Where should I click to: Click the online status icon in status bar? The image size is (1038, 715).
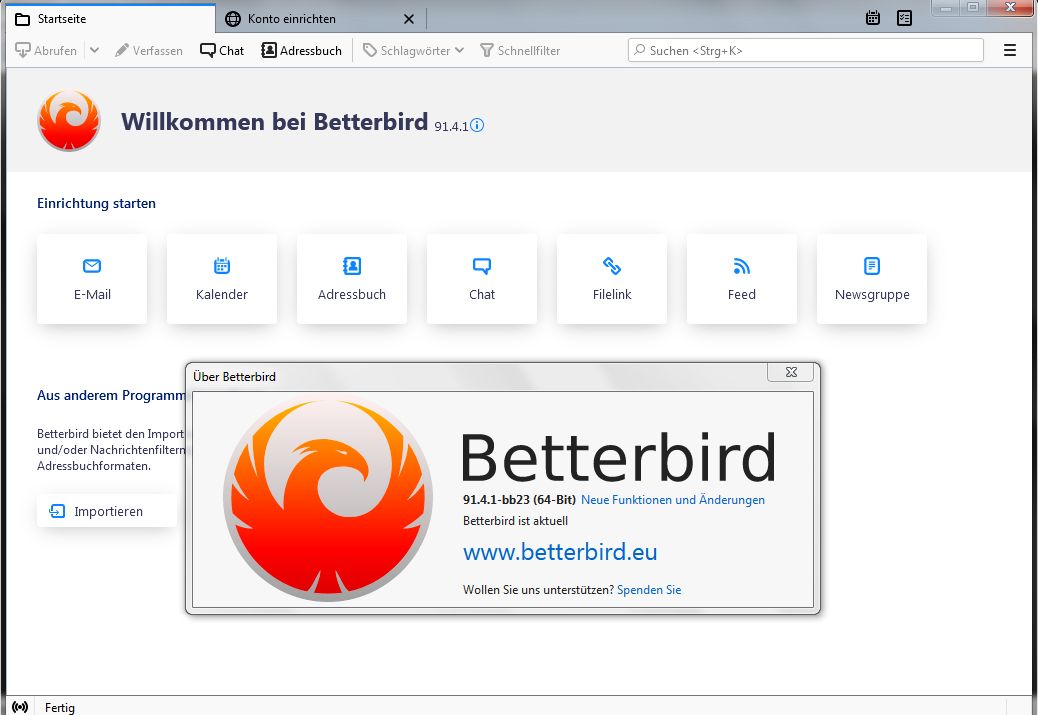20,707
